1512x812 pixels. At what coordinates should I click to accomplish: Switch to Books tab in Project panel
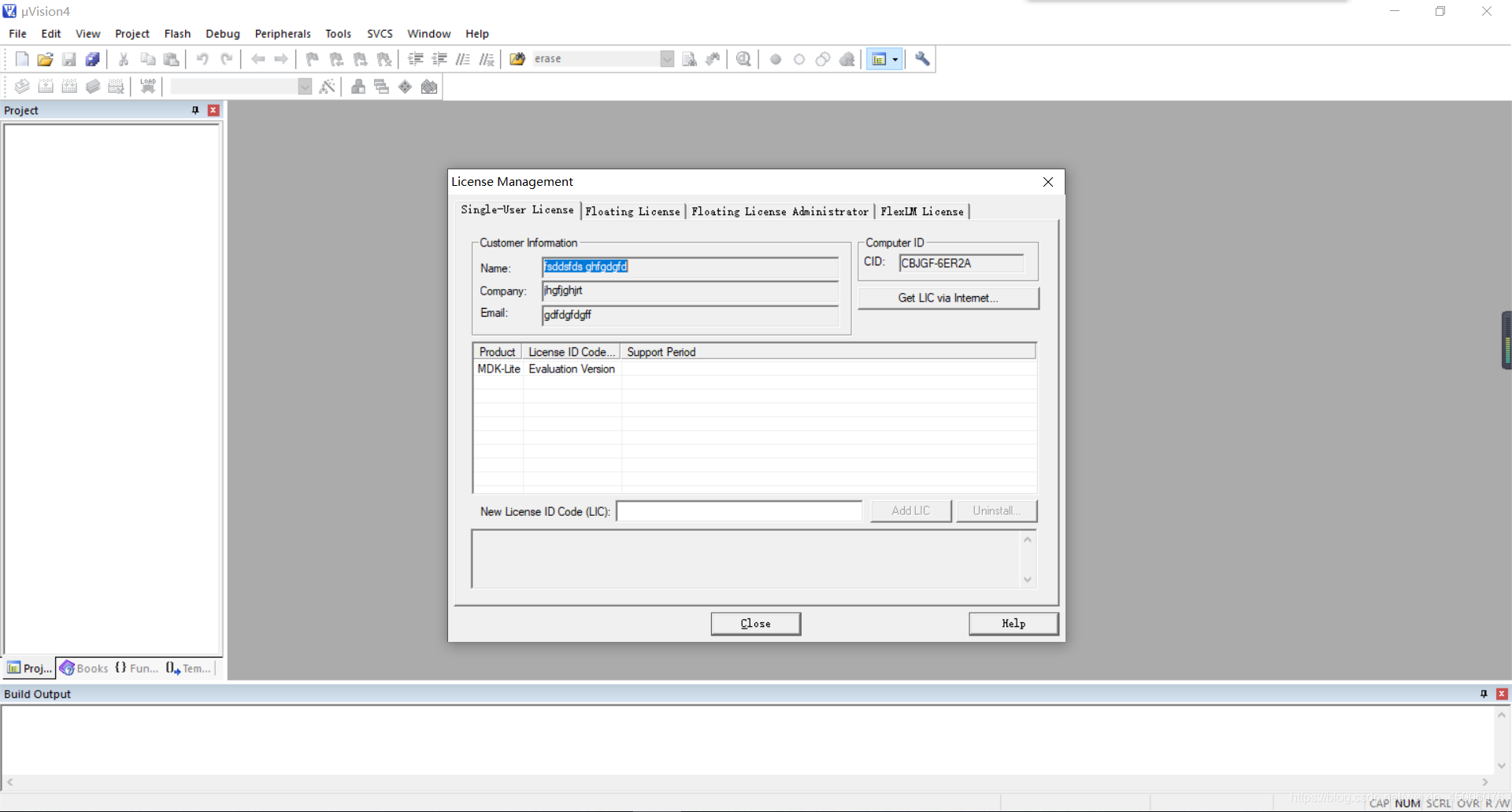coord(84,668)
